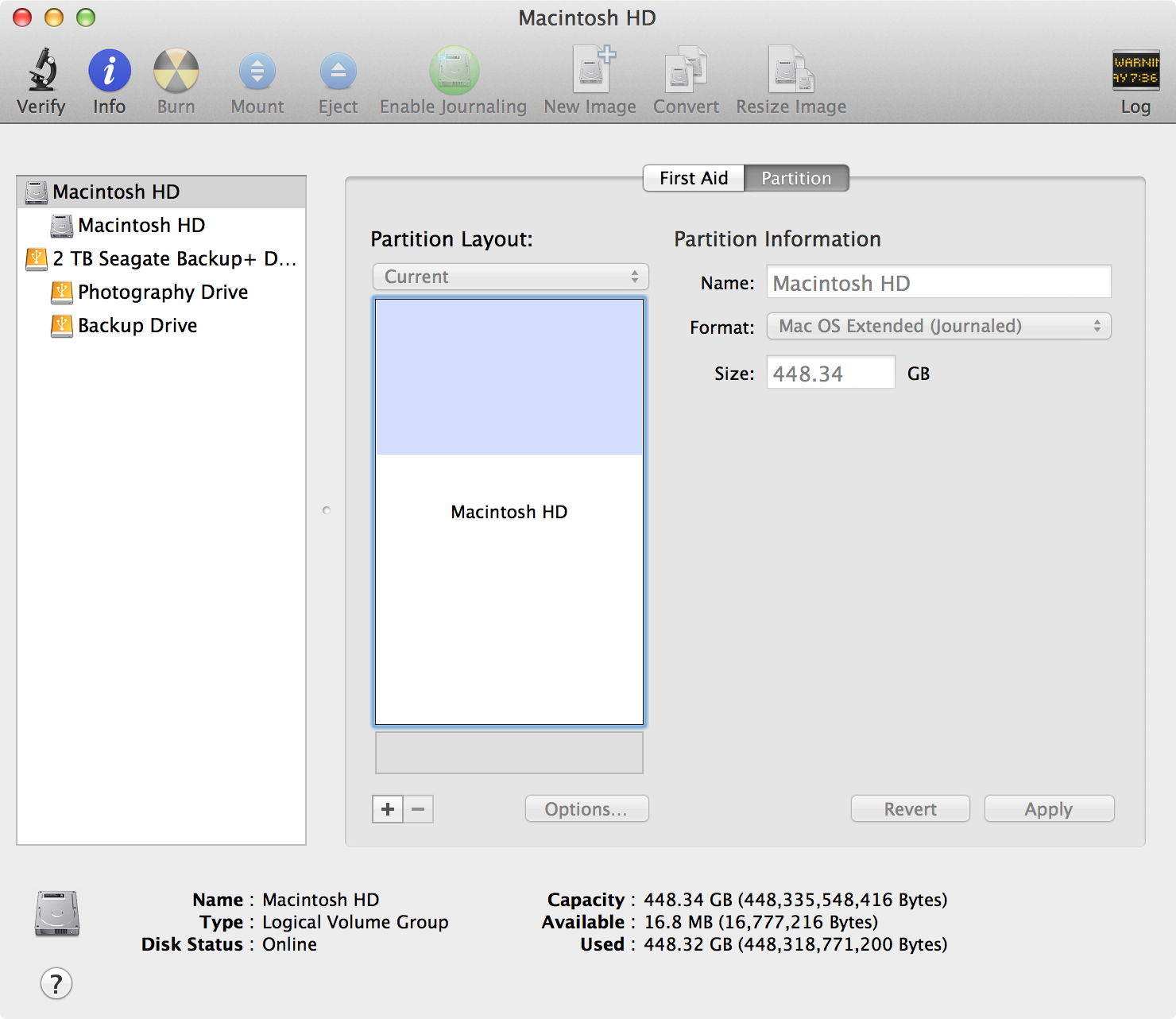Switch to the Partition tab
The image size is (1176, 1019).
coord(796,178)
